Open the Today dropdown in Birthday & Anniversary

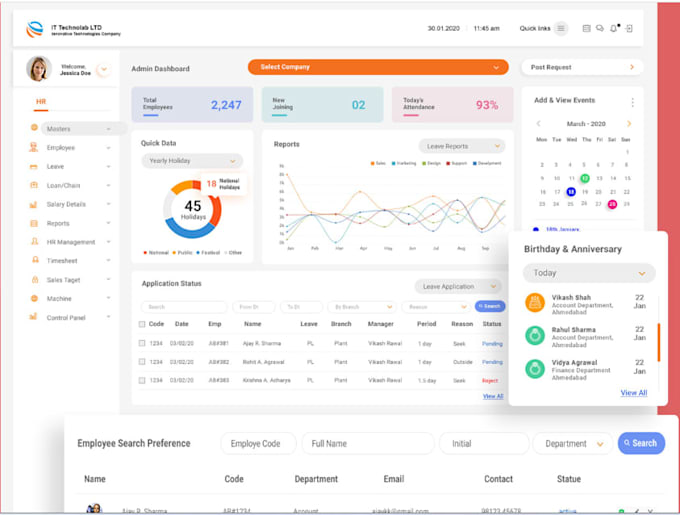click(x=589, y=273)
